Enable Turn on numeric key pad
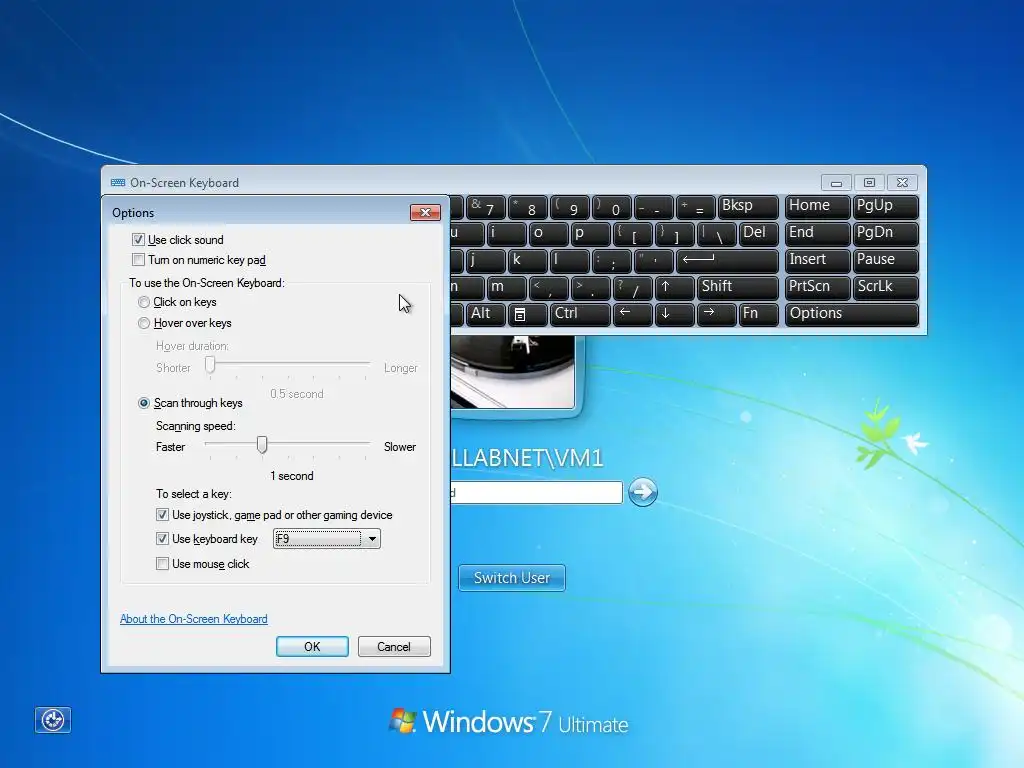The width and height of the screenshot is (1024, 768). [x=138, y=260]
